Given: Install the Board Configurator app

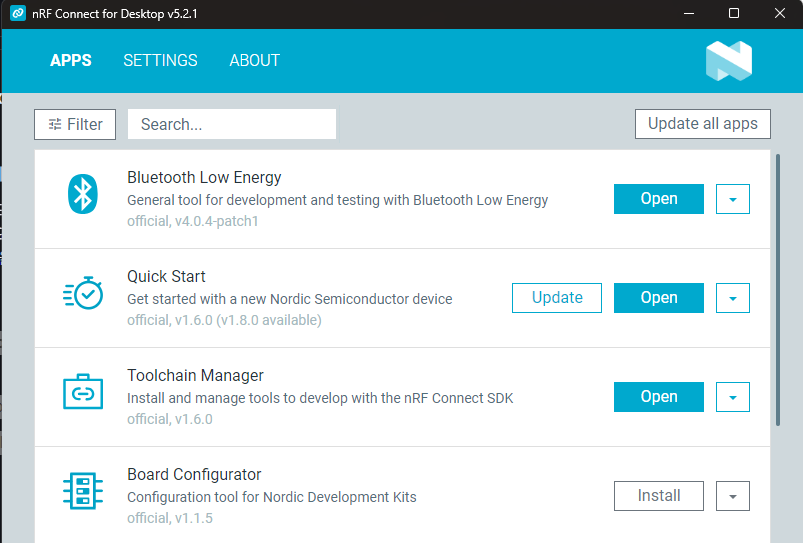Looking at the screenshot, I should 659,495.
